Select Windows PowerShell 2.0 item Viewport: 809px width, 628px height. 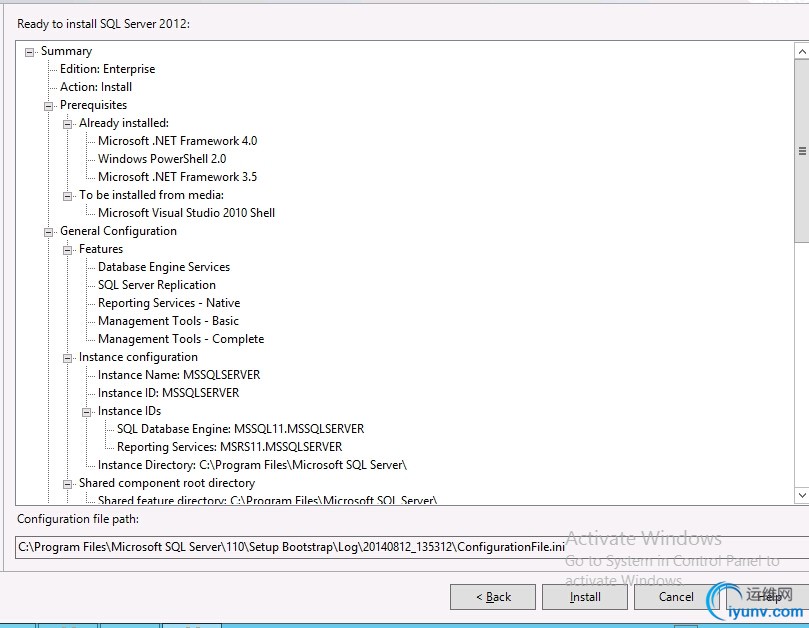point(162,159)
